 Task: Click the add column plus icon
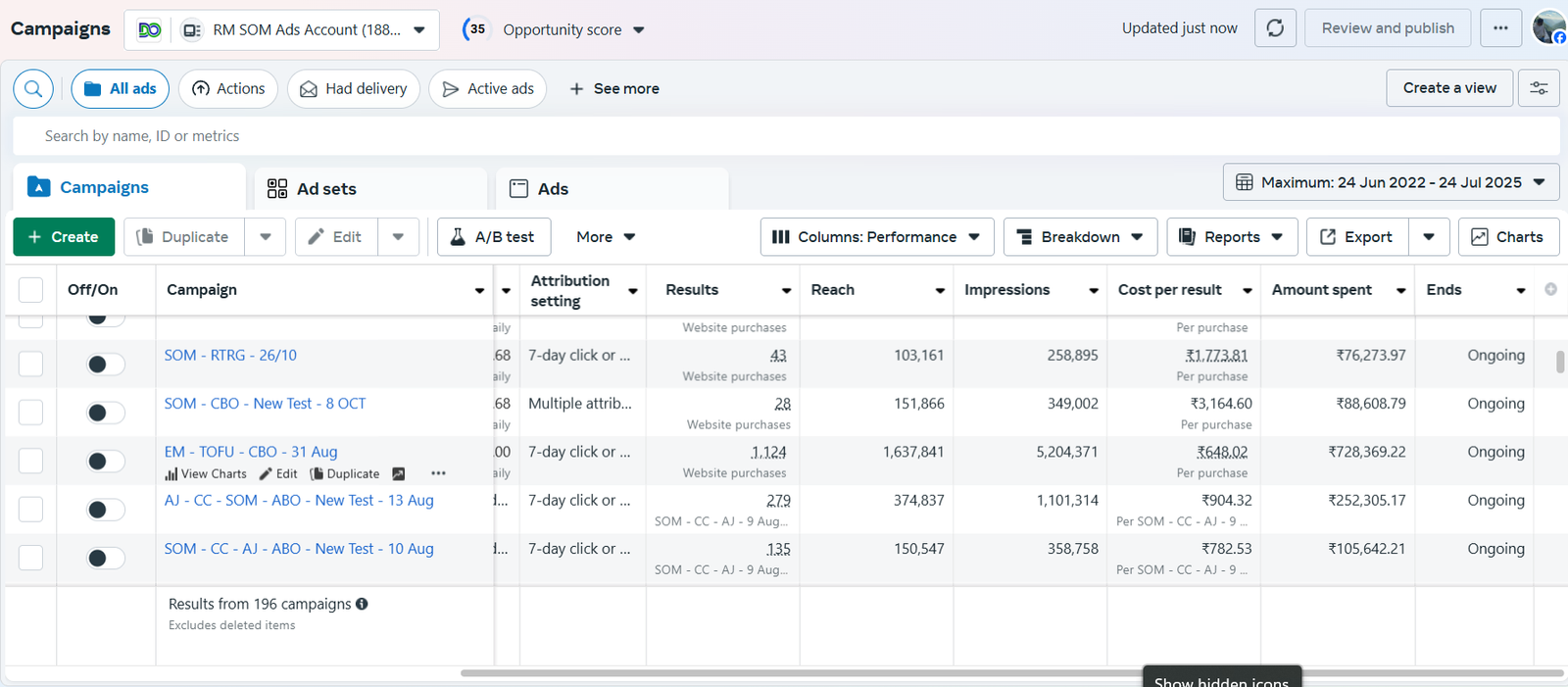(1550, 289)
